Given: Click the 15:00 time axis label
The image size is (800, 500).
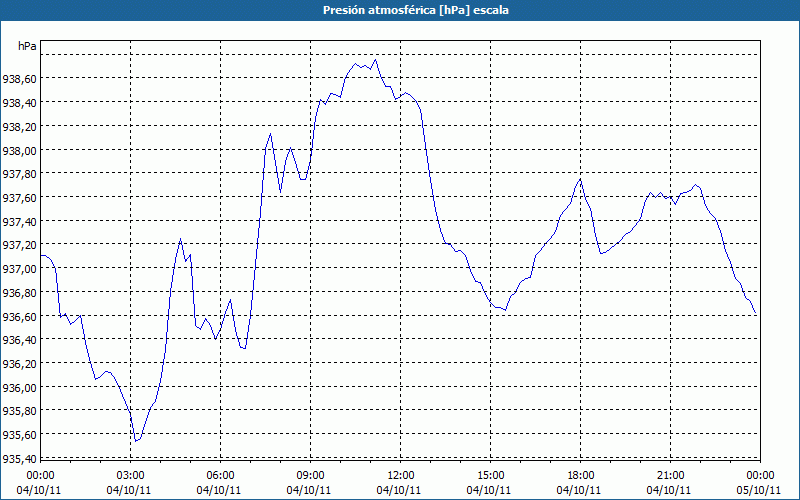Looking at the screenshot, I should (490, 476).
